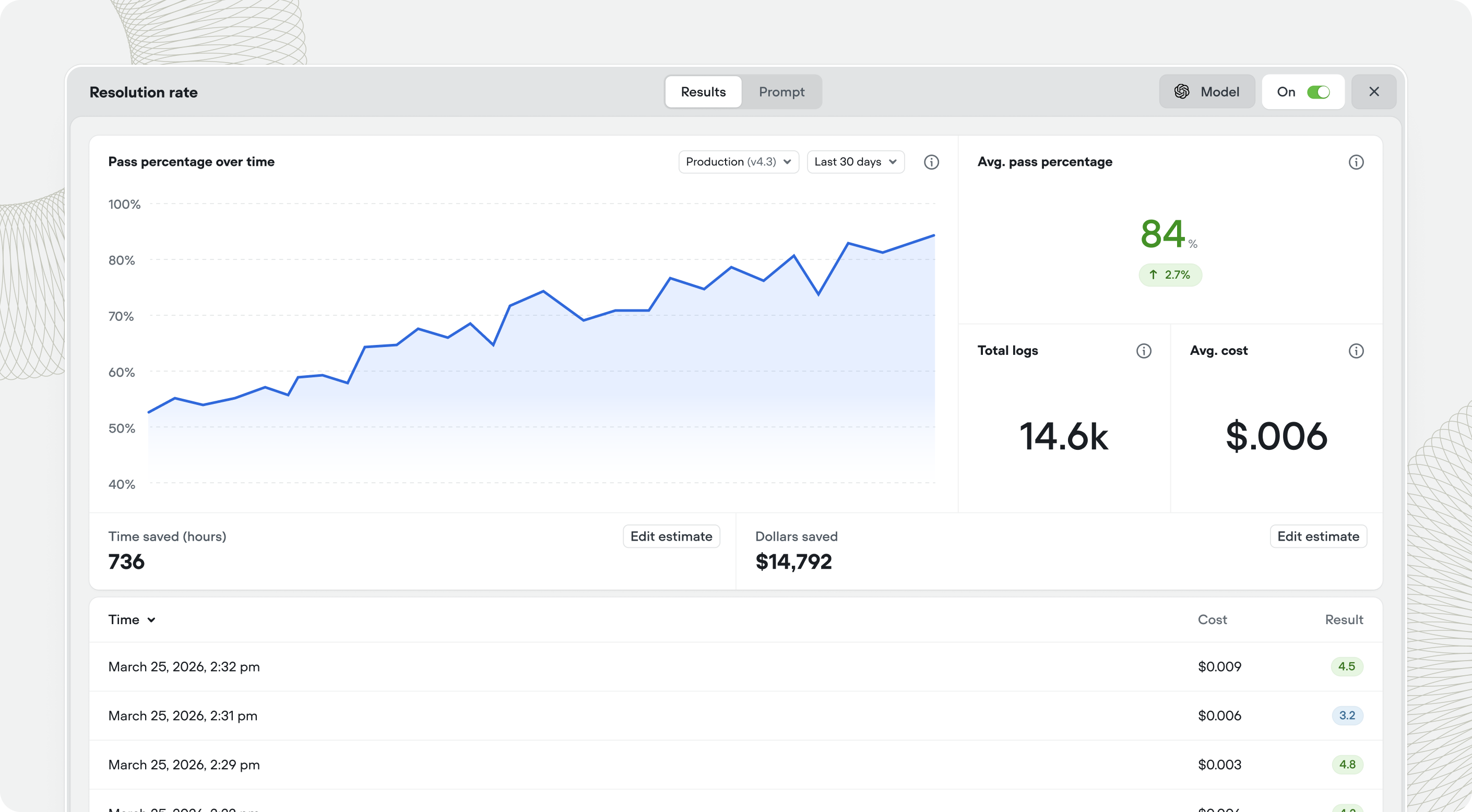Close the Resolution rate panel
The image size is (1472, 812).
pyautogui.click(x=1374, y=91)
